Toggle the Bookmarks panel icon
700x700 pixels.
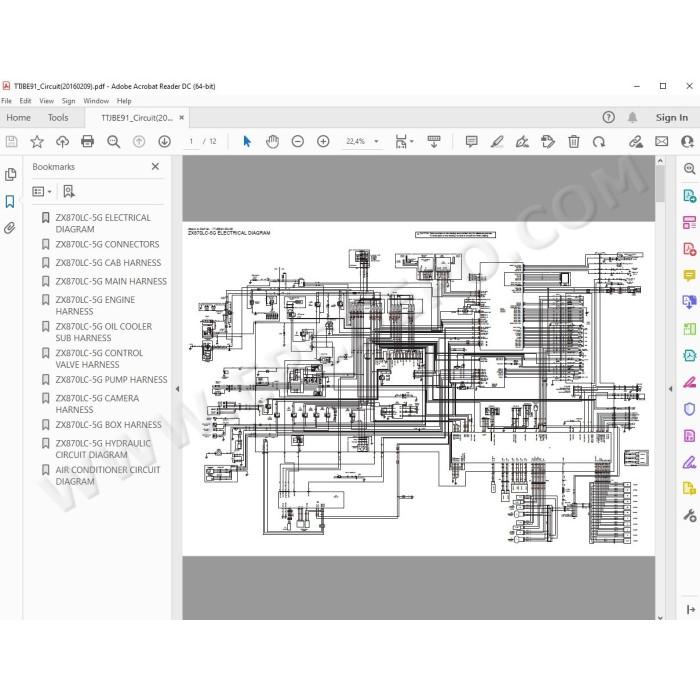10,201
